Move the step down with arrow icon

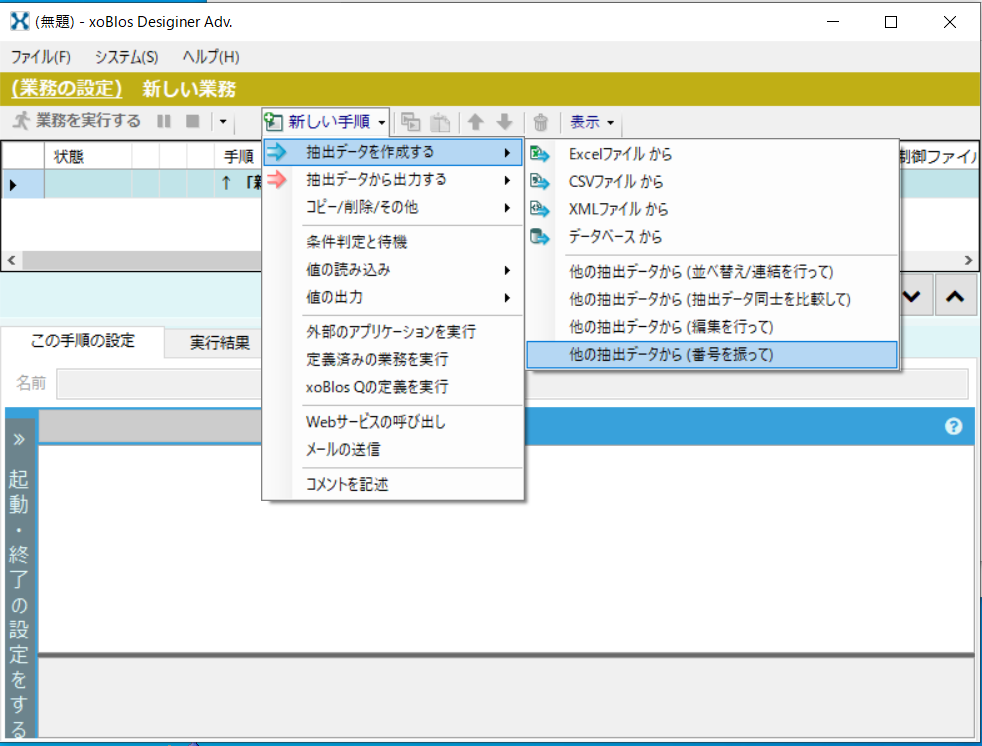coord(504,122)
